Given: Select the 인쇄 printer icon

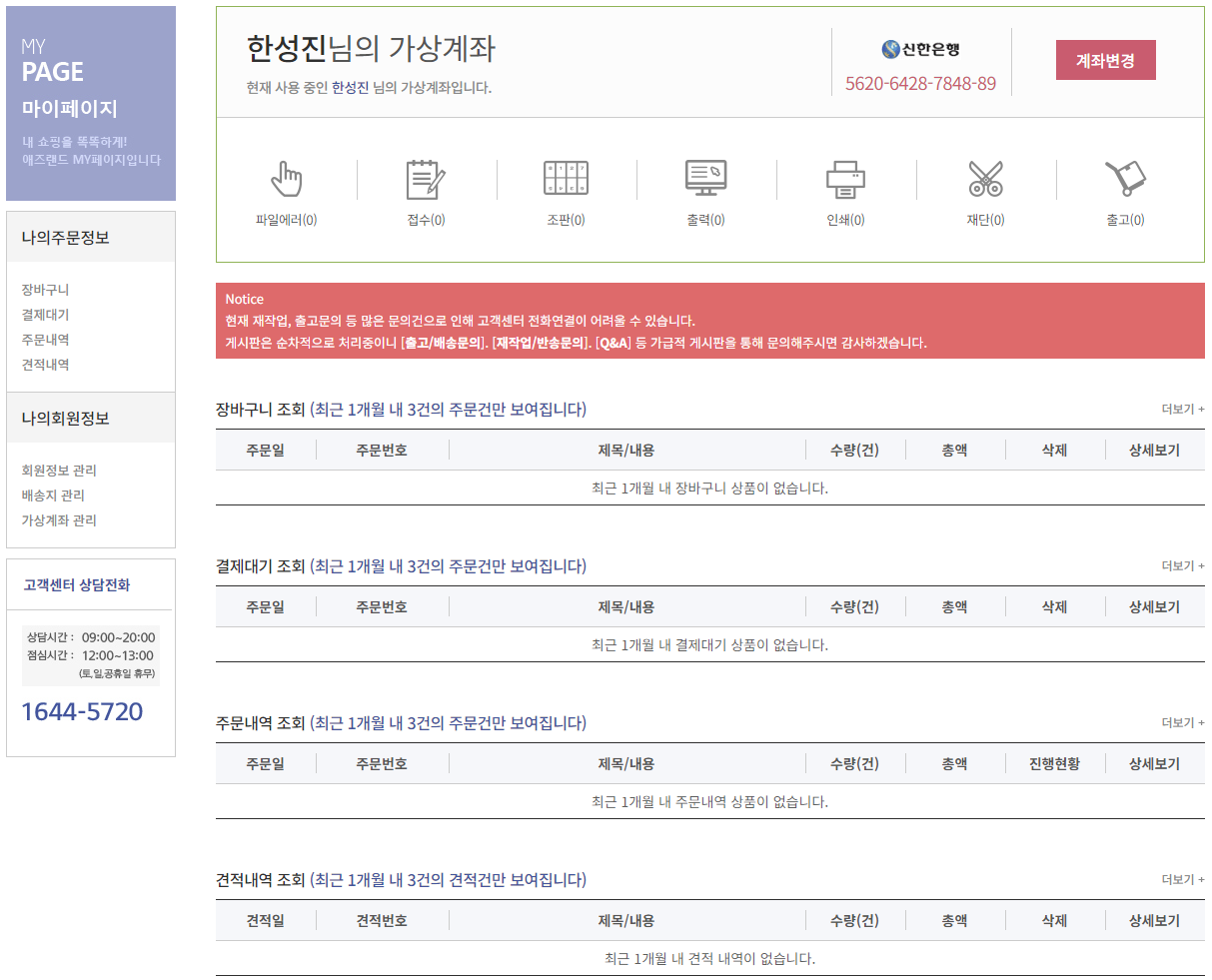Looking at the screenshot, I should [845, 179].
